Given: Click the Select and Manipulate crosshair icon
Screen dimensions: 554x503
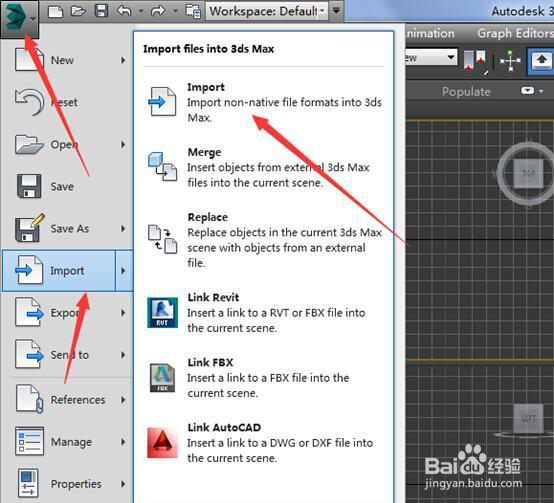Looking at the screenshot, I should (x=510, y=60).
